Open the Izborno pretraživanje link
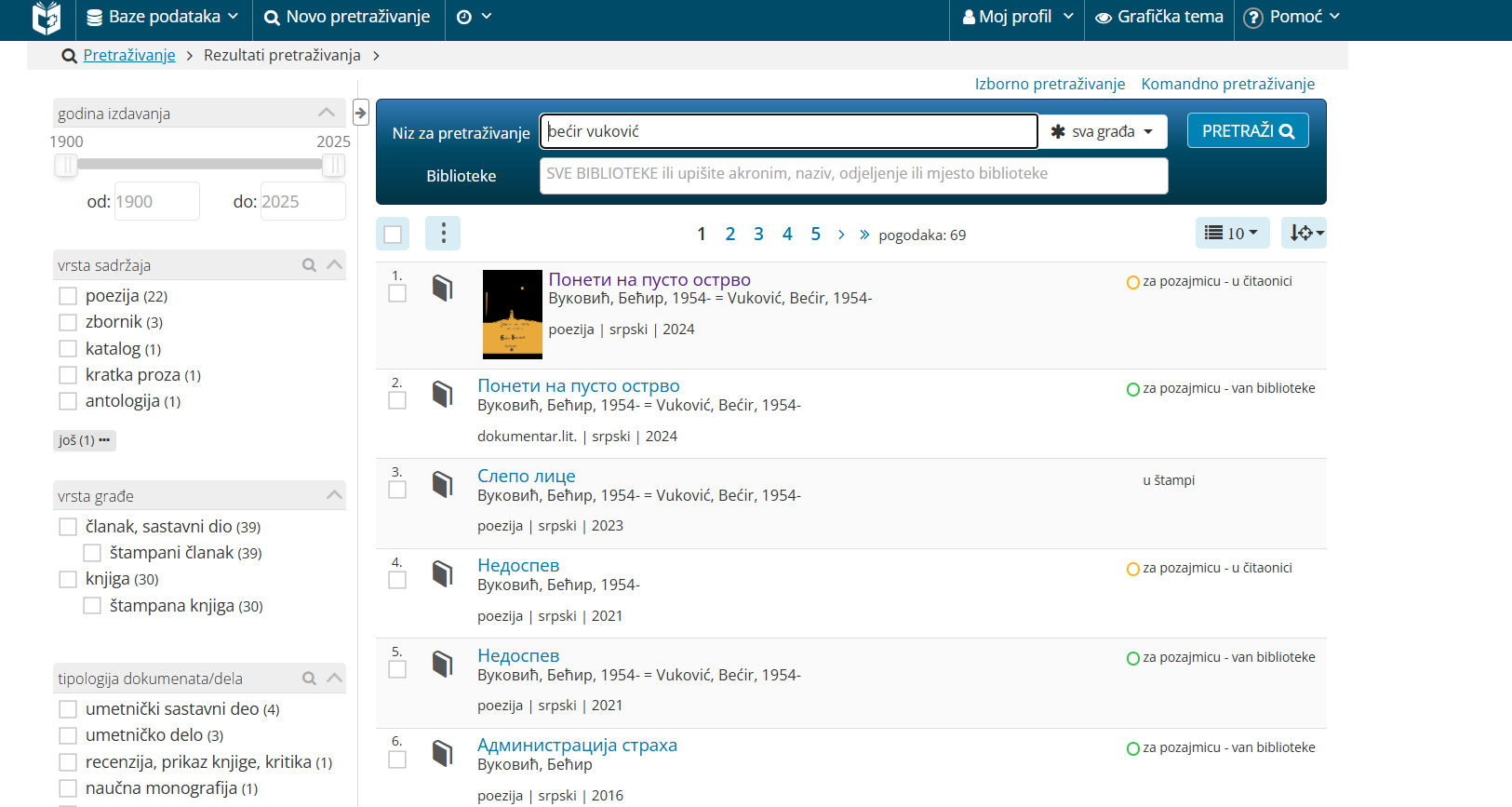The width and height of the screenshot is (1512, 807). click(x=1050, y=84)
